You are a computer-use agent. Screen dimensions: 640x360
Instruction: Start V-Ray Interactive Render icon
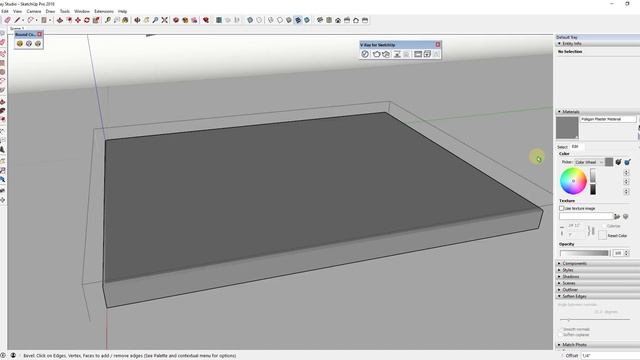coord(386,54)
